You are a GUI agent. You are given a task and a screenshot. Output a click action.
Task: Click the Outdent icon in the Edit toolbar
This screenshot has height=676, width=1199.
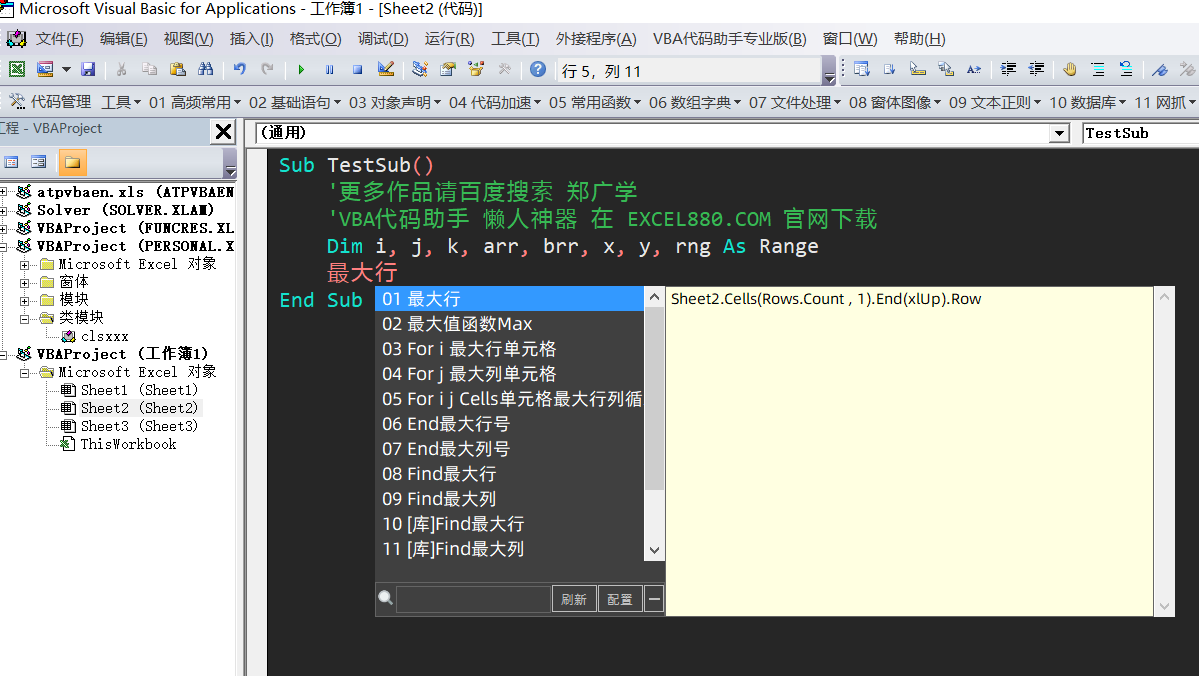tap(1036, 70)
